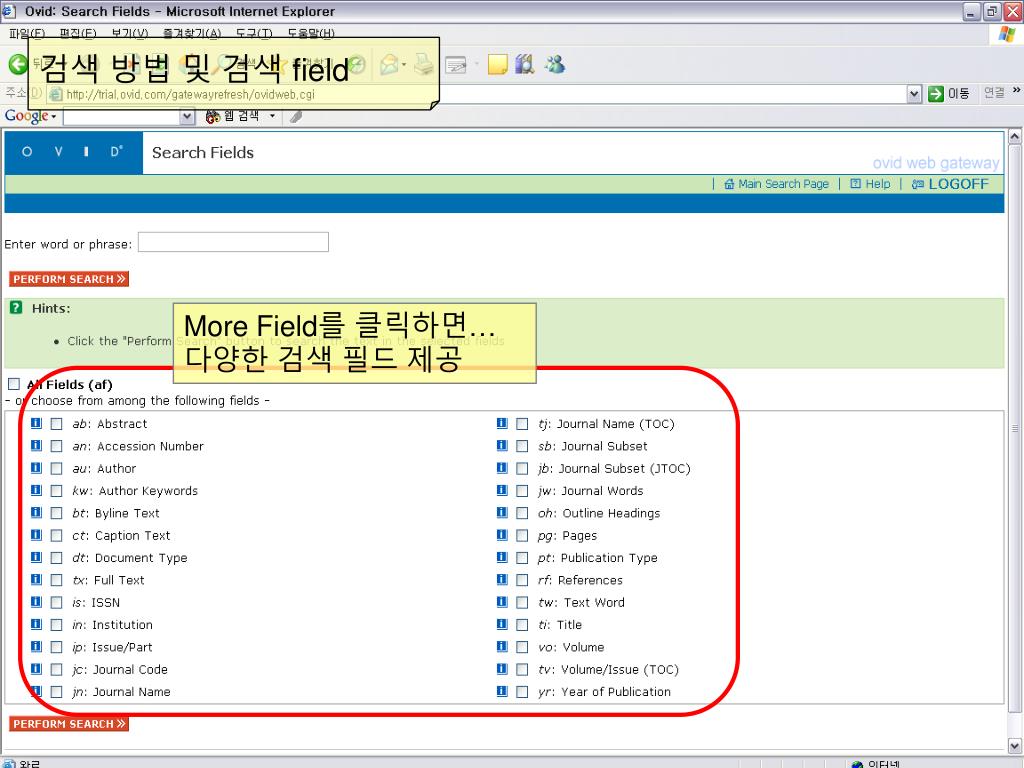Open info icon for Text Word field
The width and height of the screenshot is (1024, 768).
tap(502, 601)
